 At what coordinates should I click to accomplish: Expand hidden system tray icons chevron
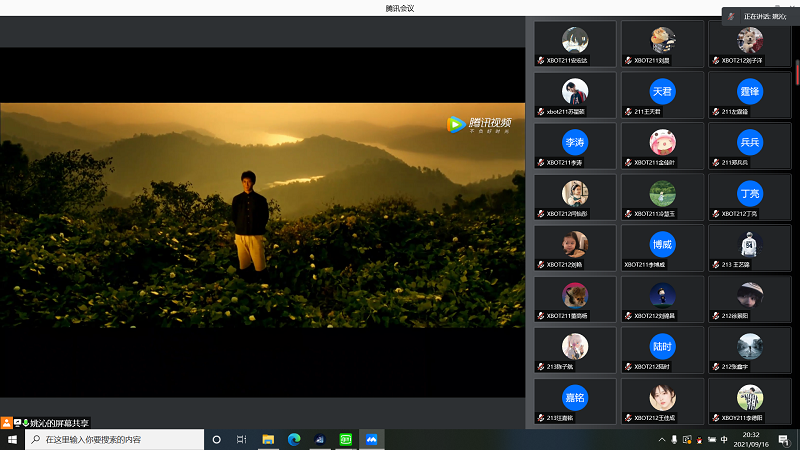point(662,439)
